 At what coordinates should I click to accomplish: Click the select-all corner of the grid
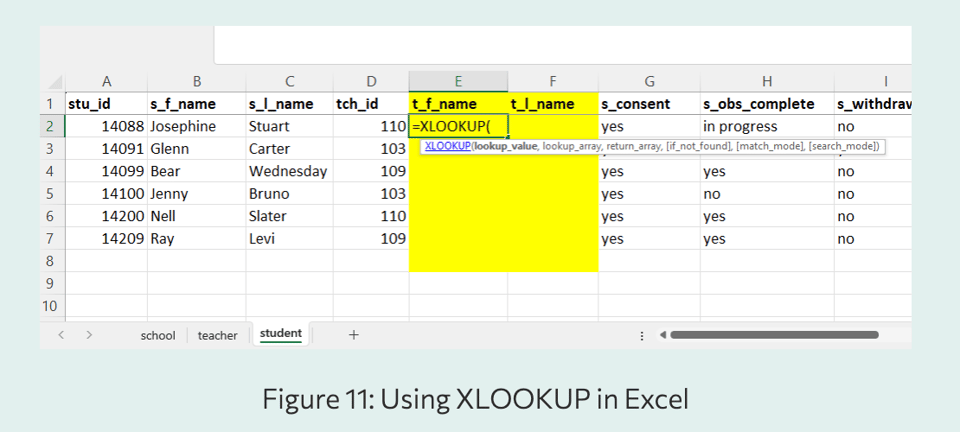pyautogui.click(x=53, y=81)
